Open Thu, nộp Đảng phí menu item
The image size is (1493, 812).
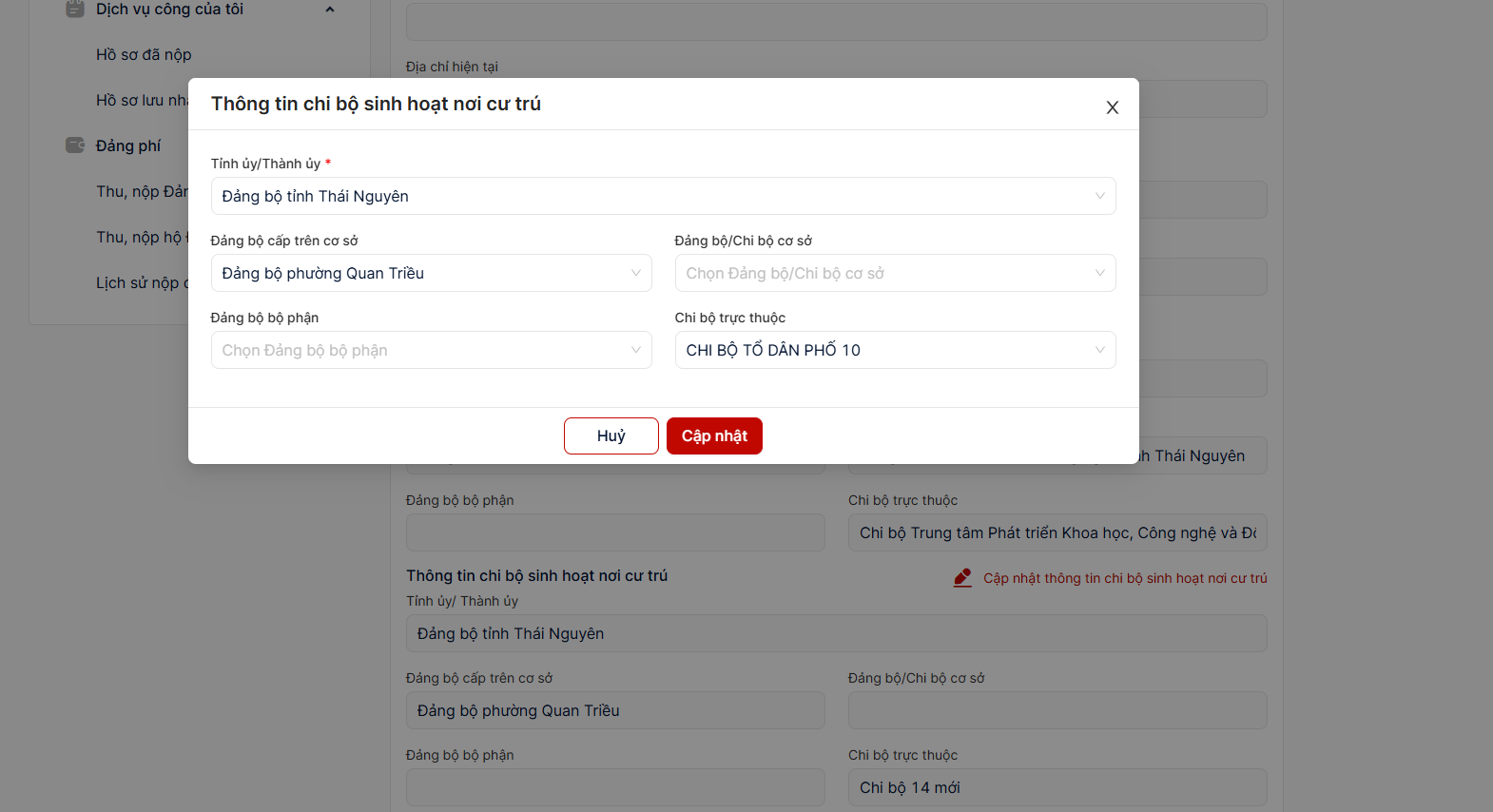(142, 191)
